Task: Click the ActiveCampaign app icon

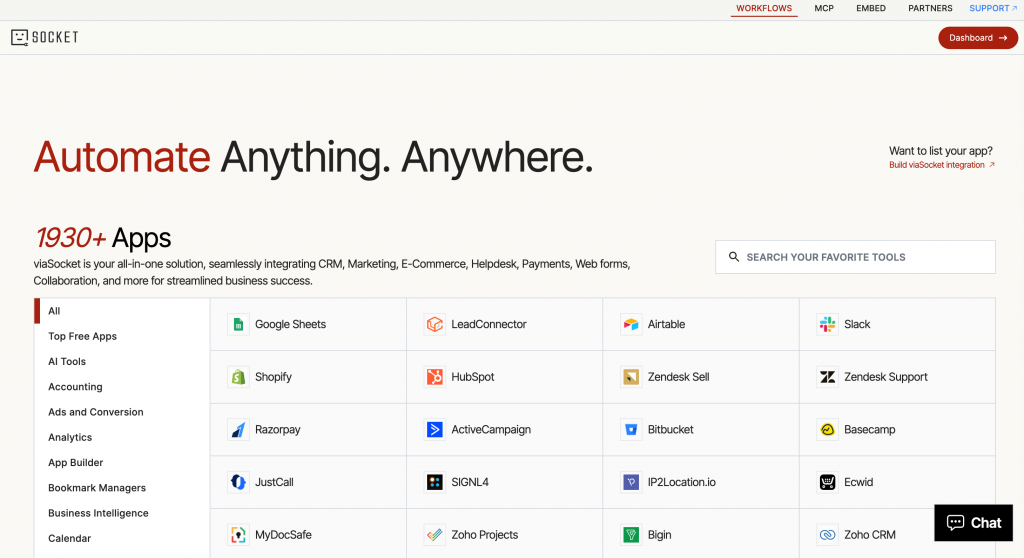Action: (435, 429)
